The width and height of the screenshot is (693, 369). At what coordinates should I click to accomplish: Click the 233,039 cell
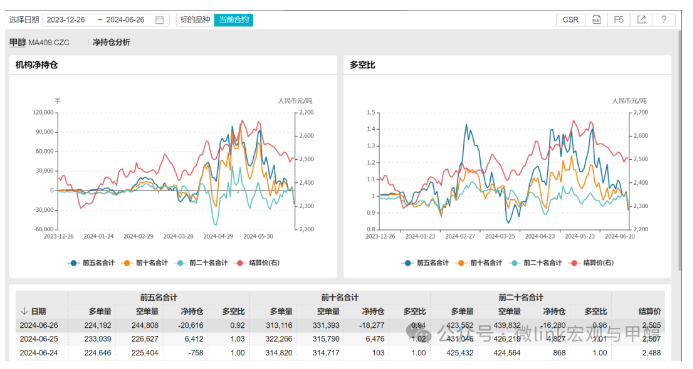click(x=98, y=339)
